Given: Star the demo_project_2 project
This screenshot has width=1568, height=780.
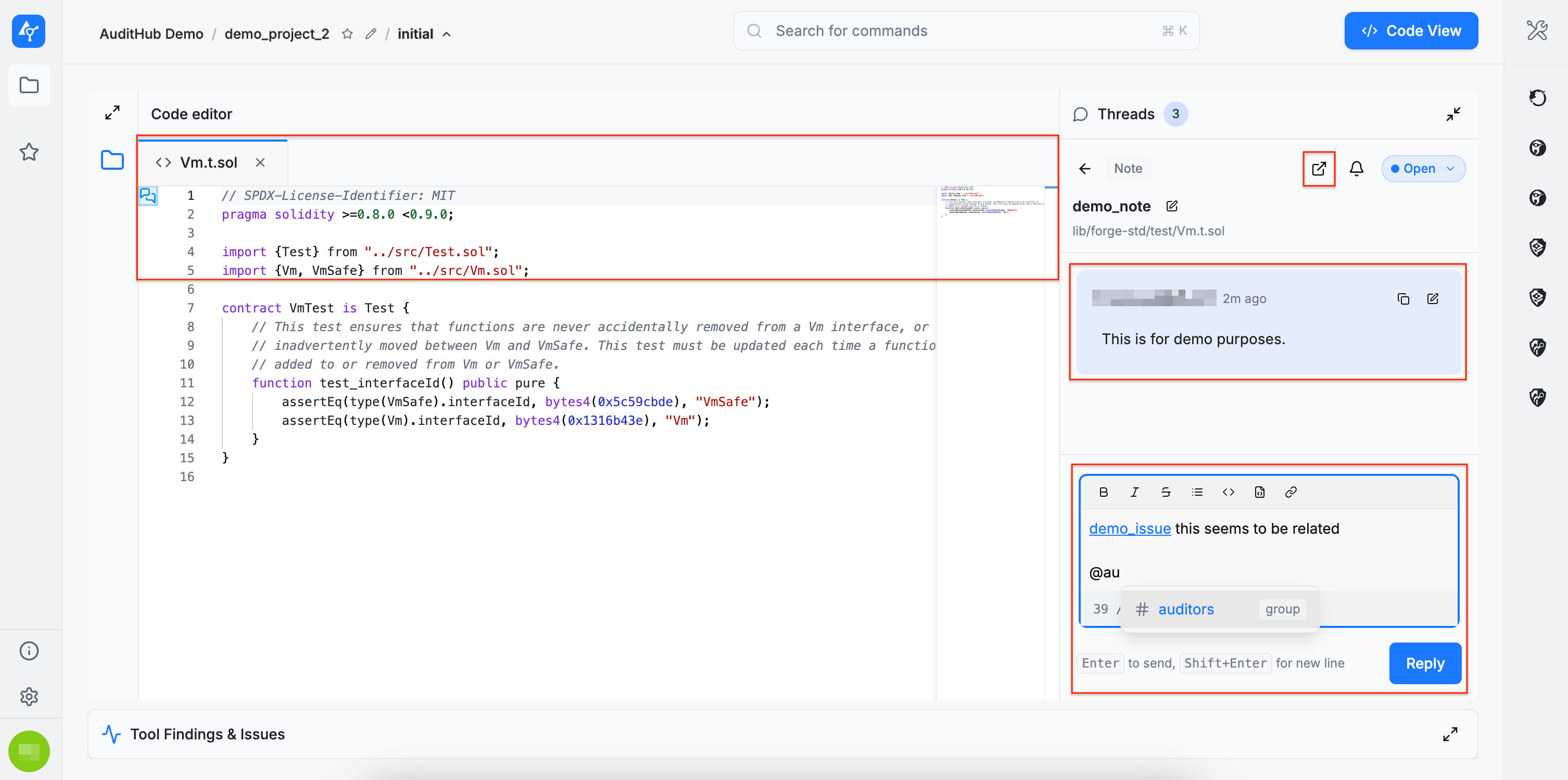Looking at the screenshot, I should point(347,34).
